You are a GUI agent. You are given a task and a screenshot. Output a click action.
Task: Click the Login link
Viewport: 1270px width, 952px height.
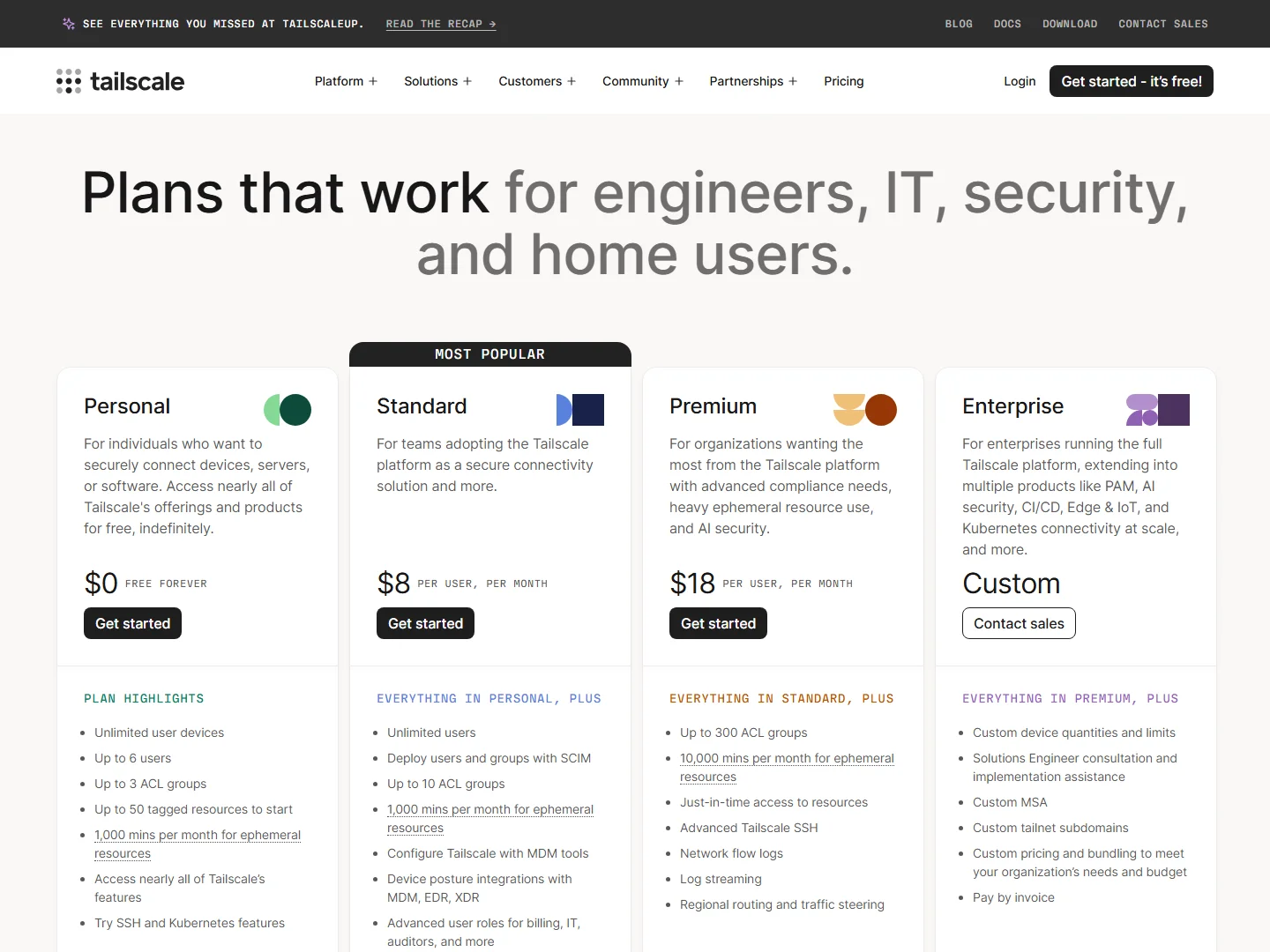click(x=1020, y=81)
